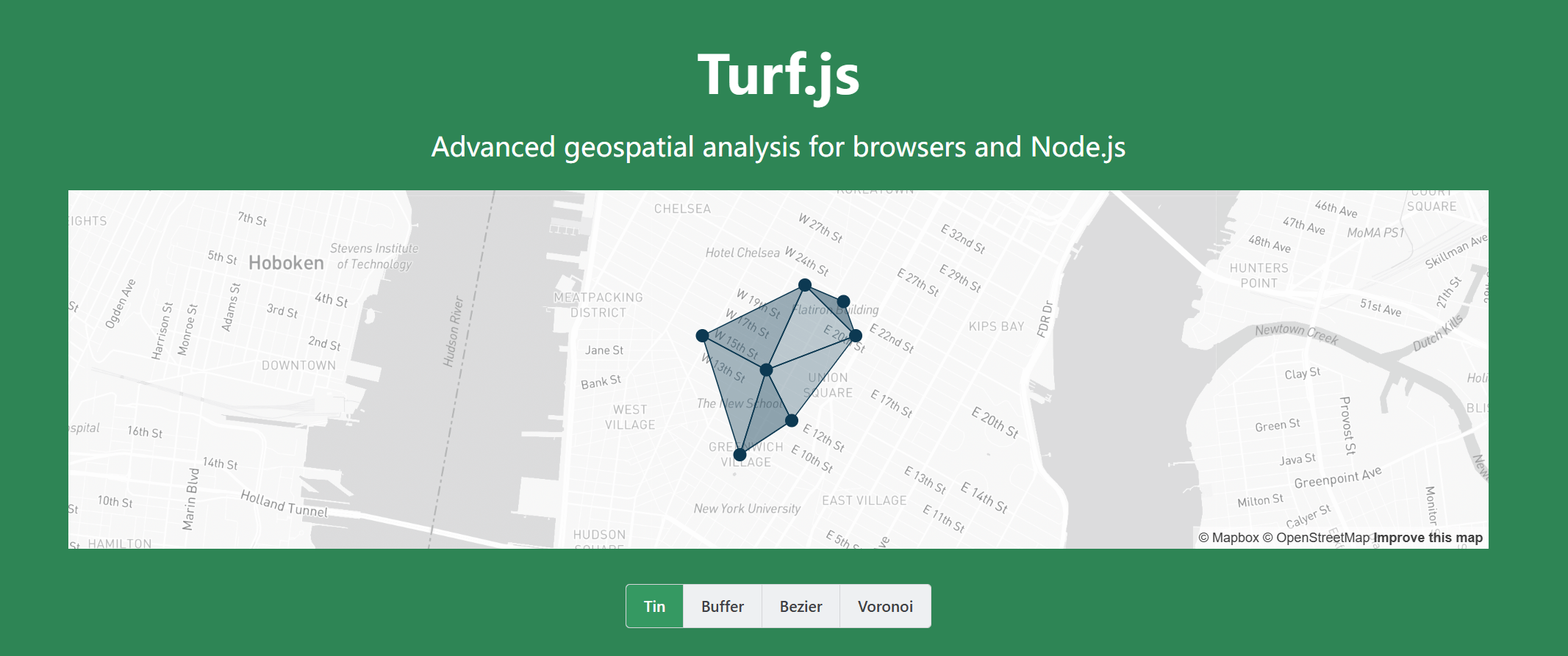Click the Marin Blvd label

190,500
